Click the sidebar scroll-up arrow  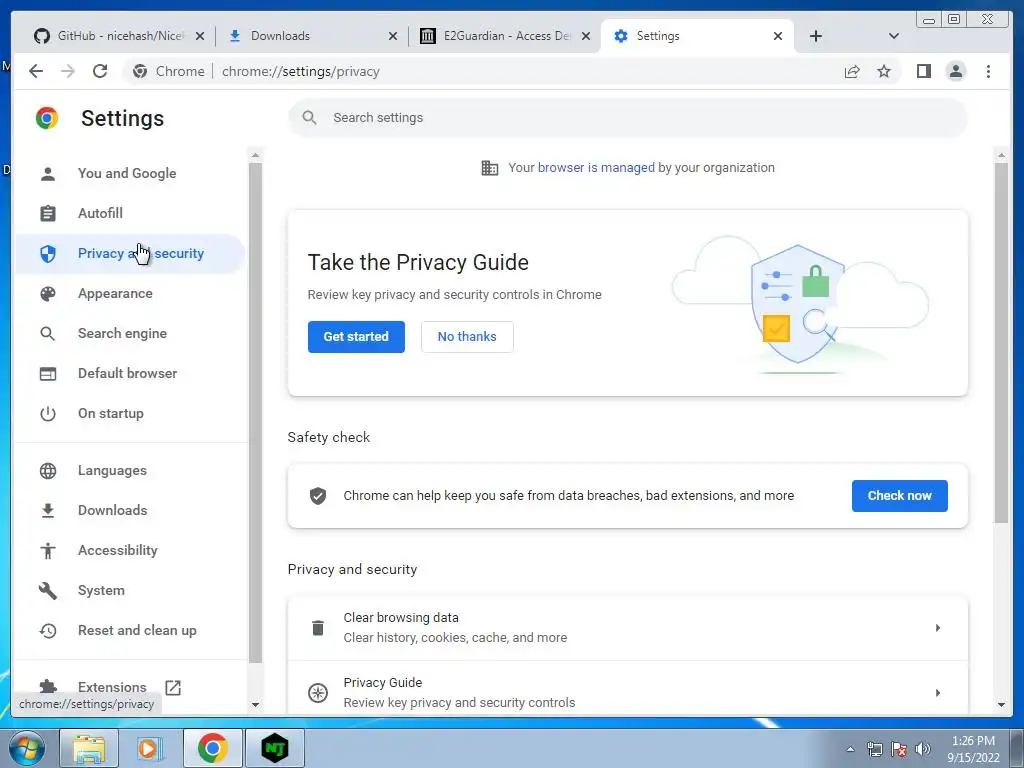(x=255, y=155)
